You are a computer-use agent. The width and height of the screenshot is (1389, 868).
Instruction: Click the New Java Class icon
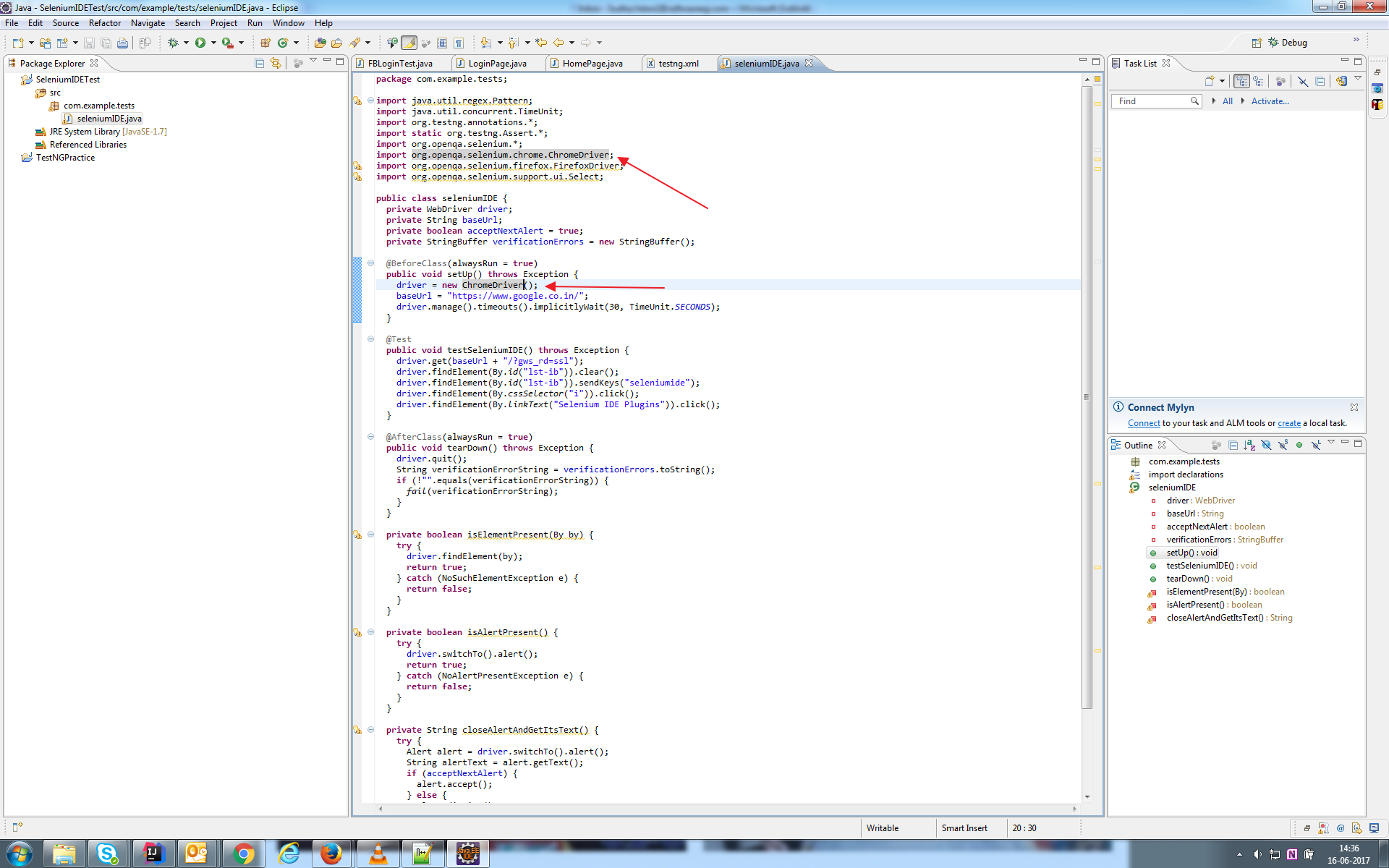pos(283,43)
